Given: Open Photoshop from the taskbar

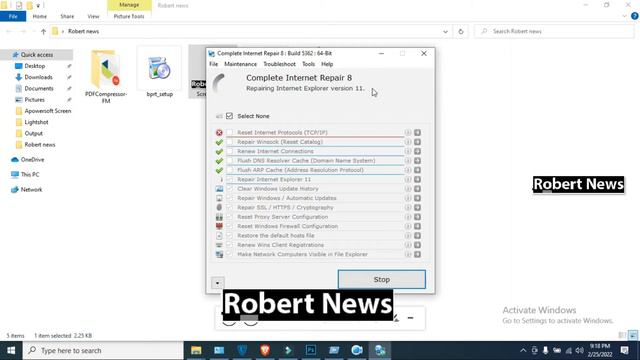Looking at the screenshot, I should 311,350.
